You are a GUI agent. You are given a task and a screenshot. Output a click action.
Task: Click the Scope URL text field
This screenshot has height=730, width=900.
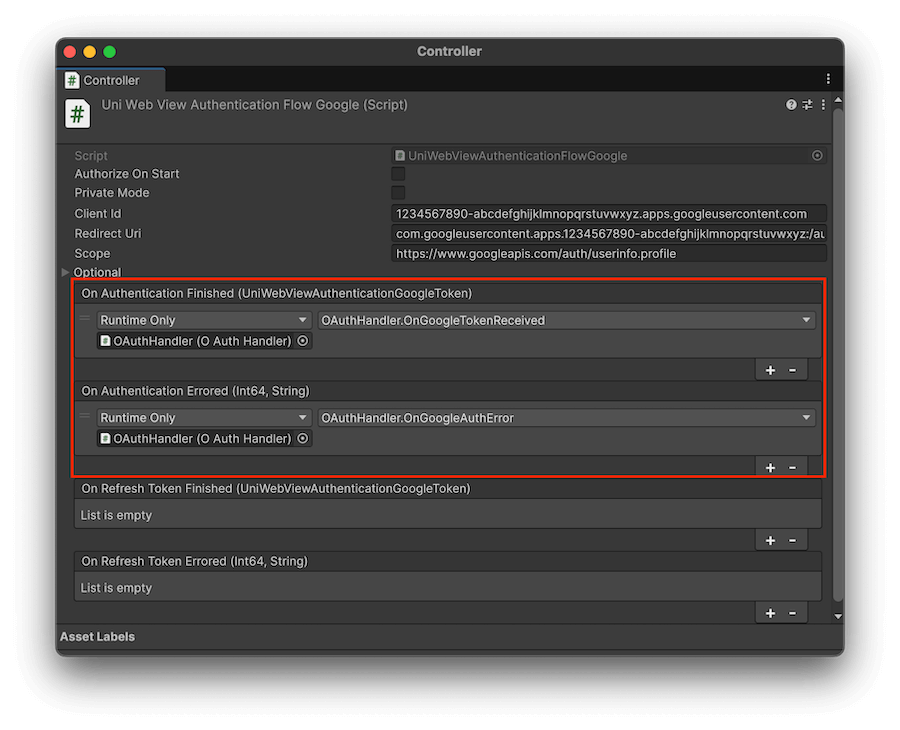609,254
